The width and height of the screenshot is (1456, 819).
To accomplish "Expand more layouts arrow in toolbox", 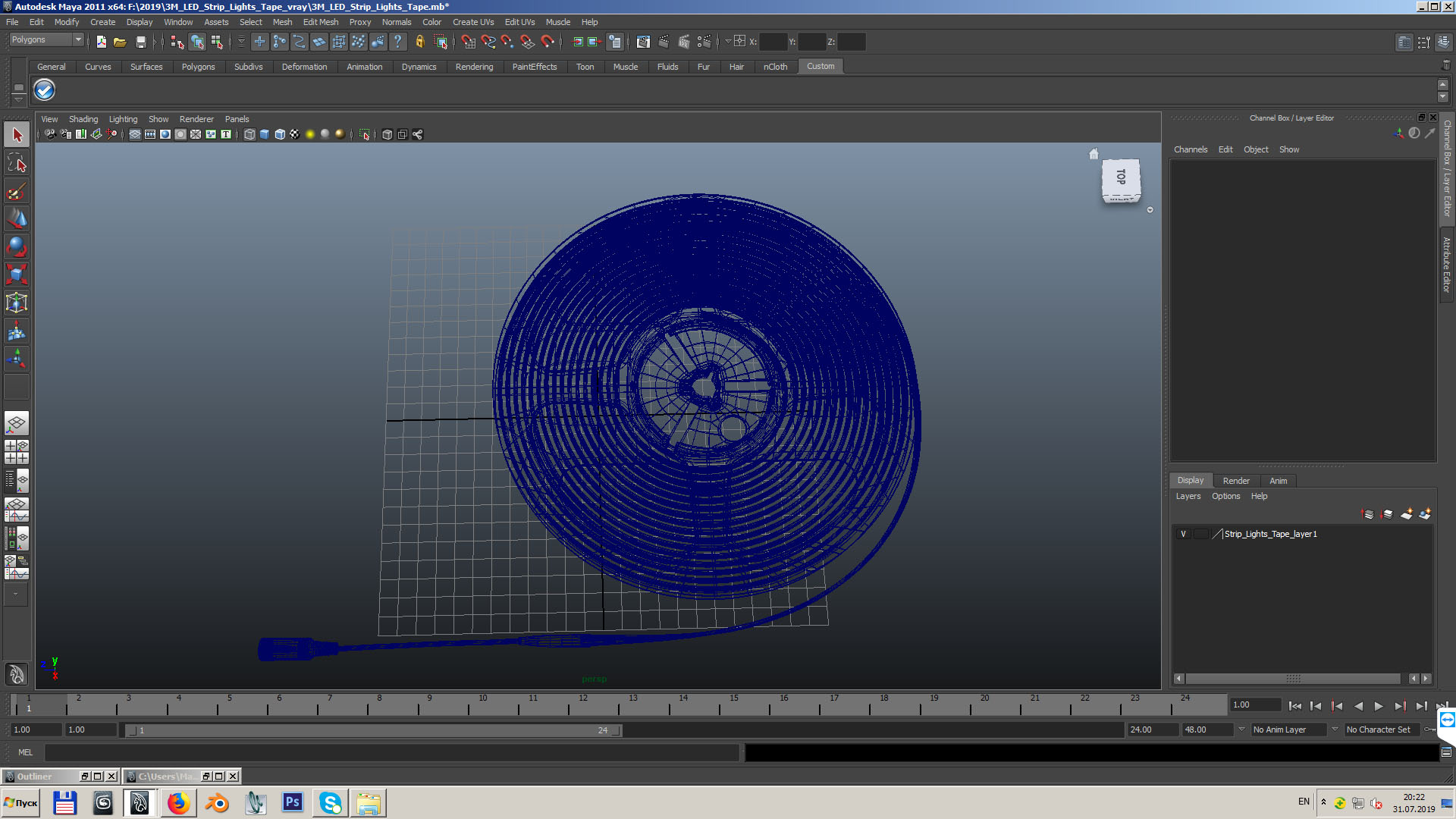I will coord(16,594).
